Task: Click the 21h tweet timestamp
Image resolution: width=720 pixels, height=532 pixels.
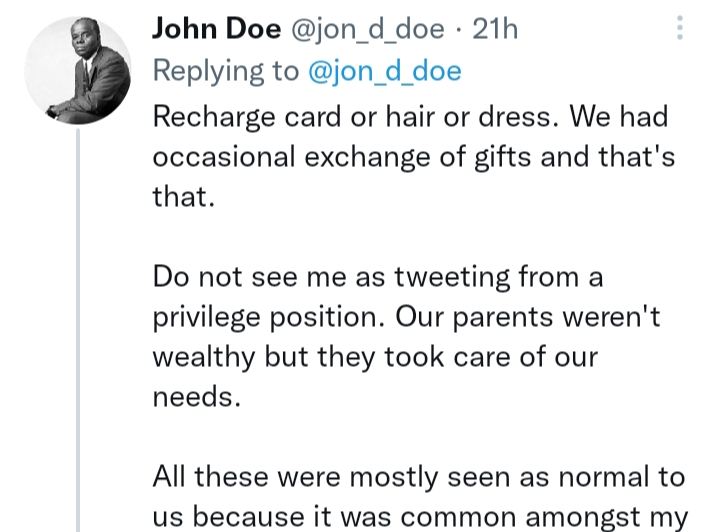Action: click(495, 30)
